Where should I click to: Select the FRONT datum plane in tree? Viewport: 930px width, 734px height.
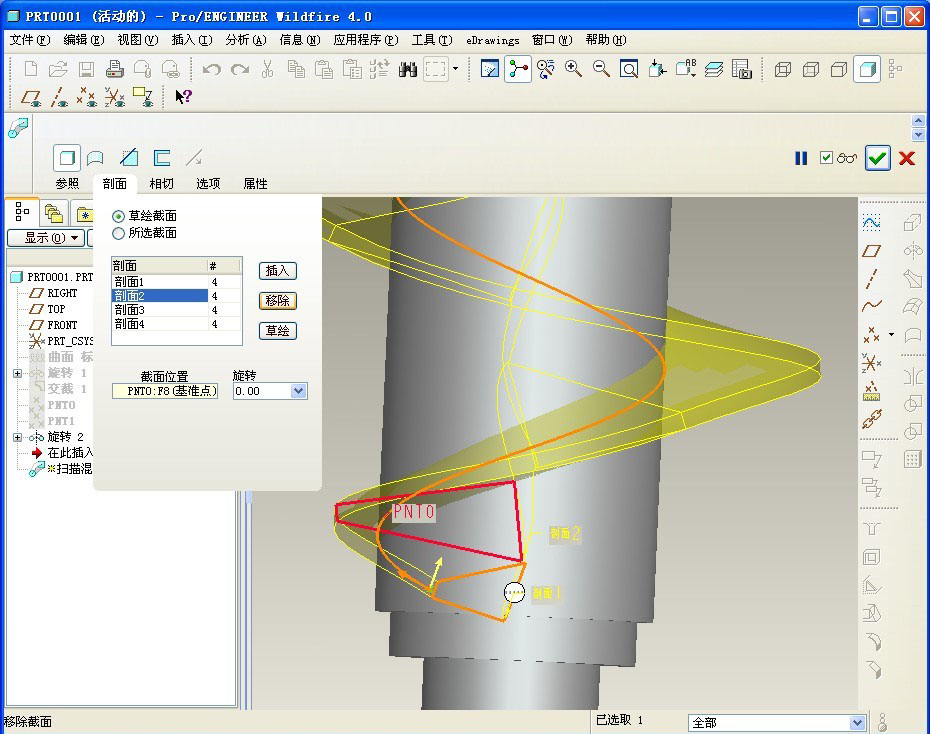click(x=62, y=325)
